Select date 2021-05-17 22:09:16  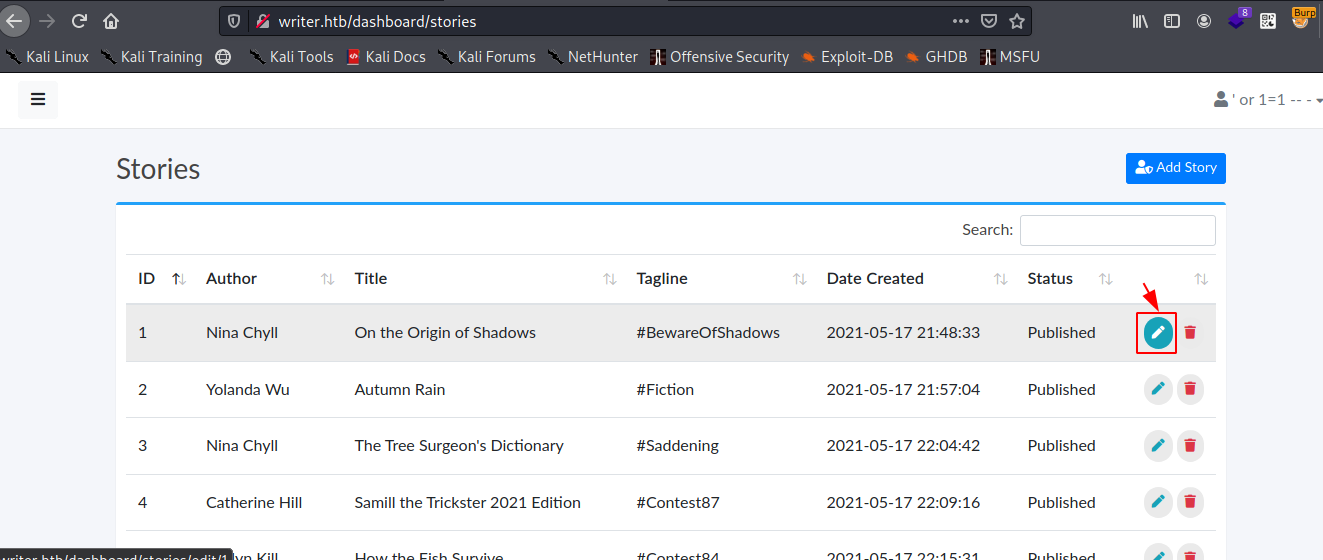click(903, 502)
